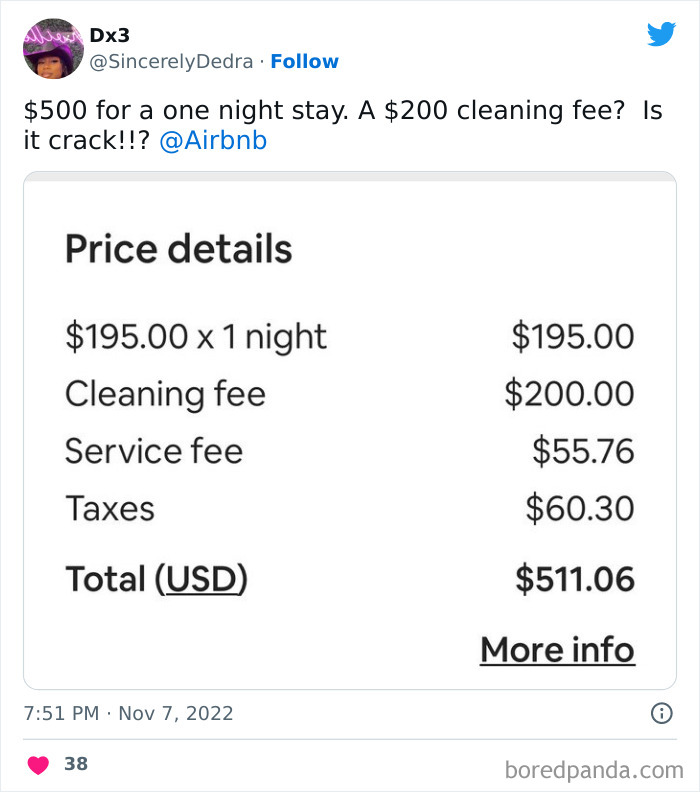Click the 38 likes count
700x792 pixels.
coord(76,764)
